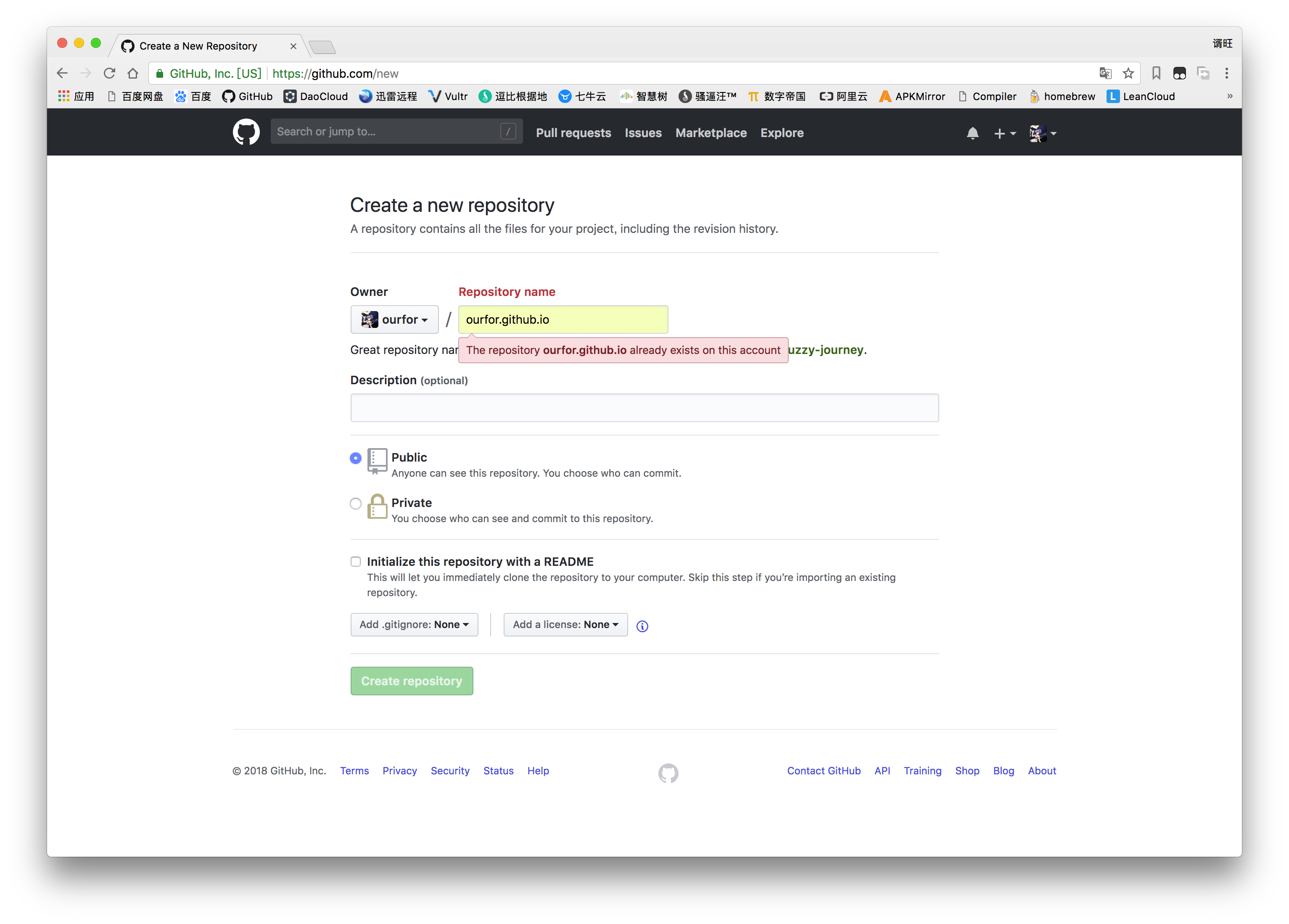Expand the Add a license None dropdown

pyautogui.click(x=563, y=625)
